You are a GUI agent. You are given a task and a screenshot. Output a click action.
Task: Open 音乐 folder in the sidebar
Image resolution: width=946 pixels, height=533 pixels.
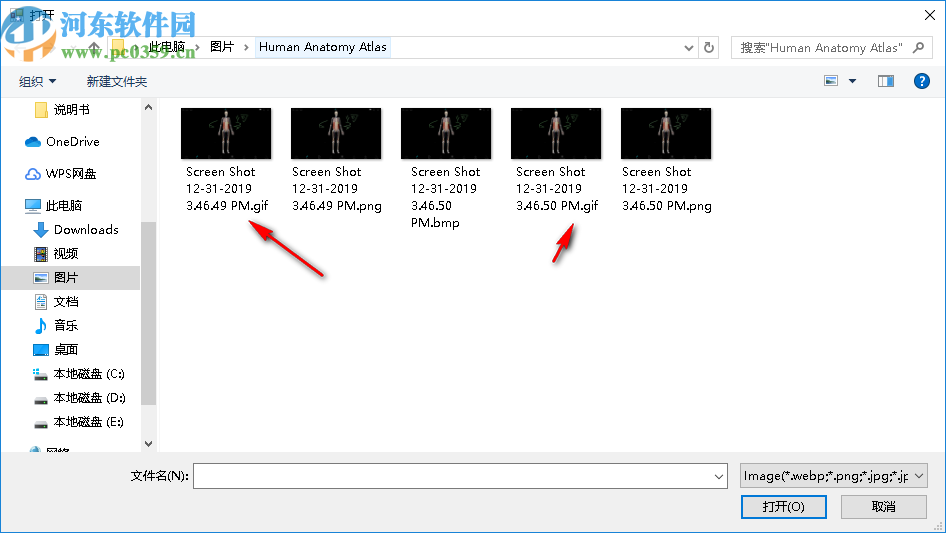click(66, 325)
